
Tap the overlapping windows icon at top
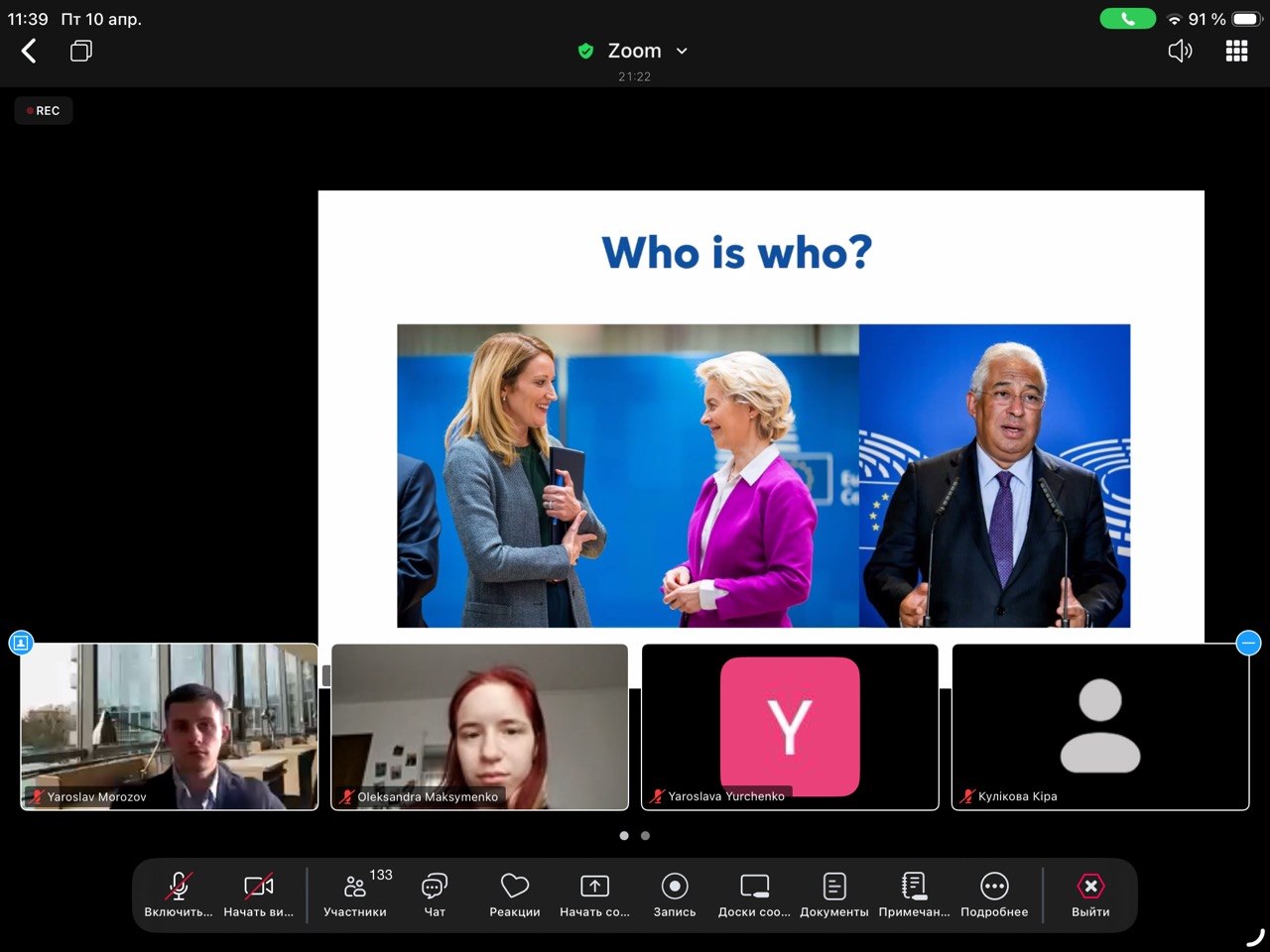tap(81, 52)
